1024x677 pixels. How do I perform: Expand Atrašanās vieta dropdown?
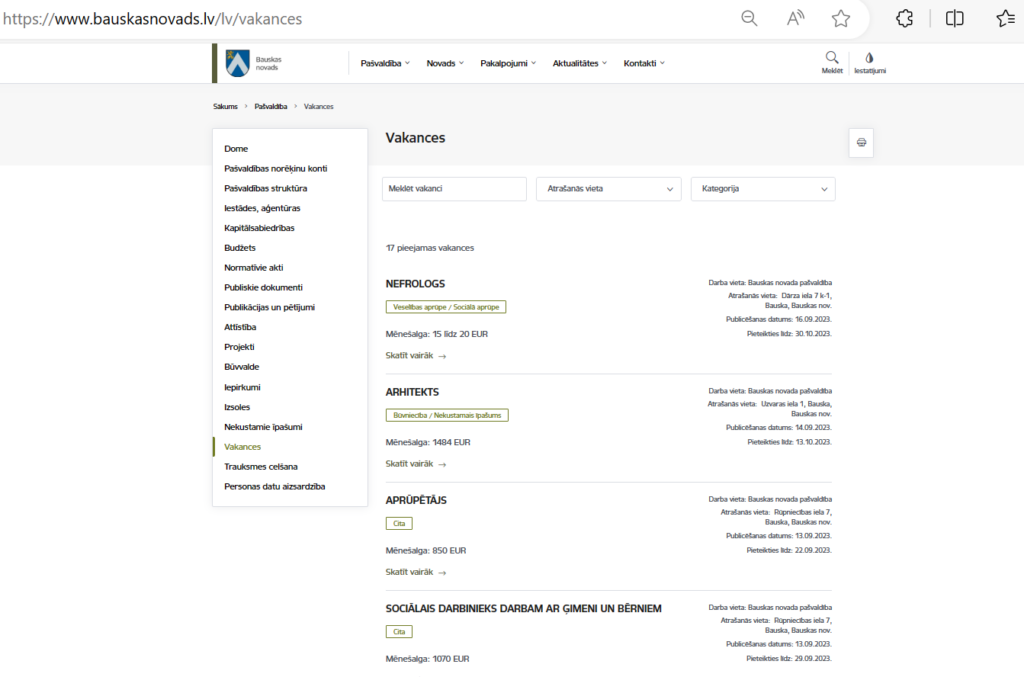coord(608,189)
